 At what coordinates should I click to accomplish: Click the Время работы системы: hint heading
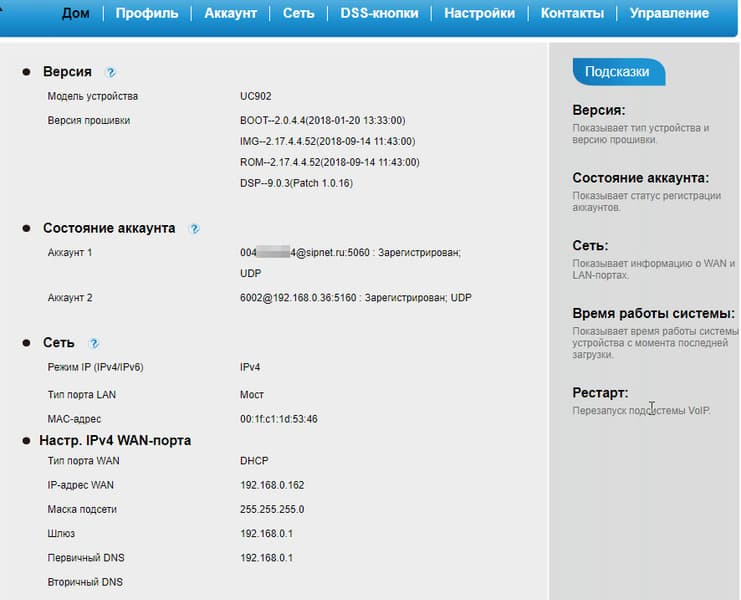(x=654, y=313)
